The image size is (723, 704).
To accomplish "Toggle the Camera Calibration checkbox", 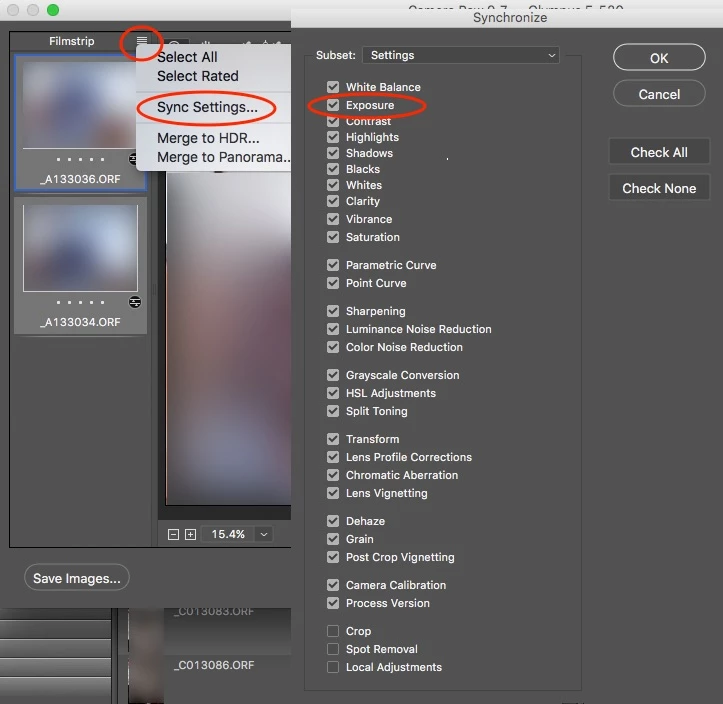I will click(x=333, y=586).
